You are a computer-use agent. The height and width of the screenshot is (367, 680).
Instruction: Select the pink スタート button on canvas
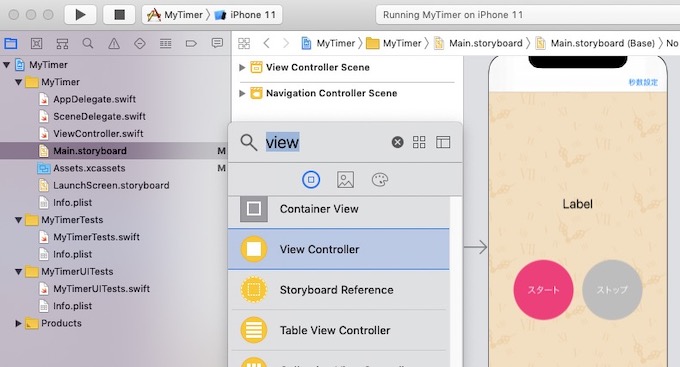[543, 290]
